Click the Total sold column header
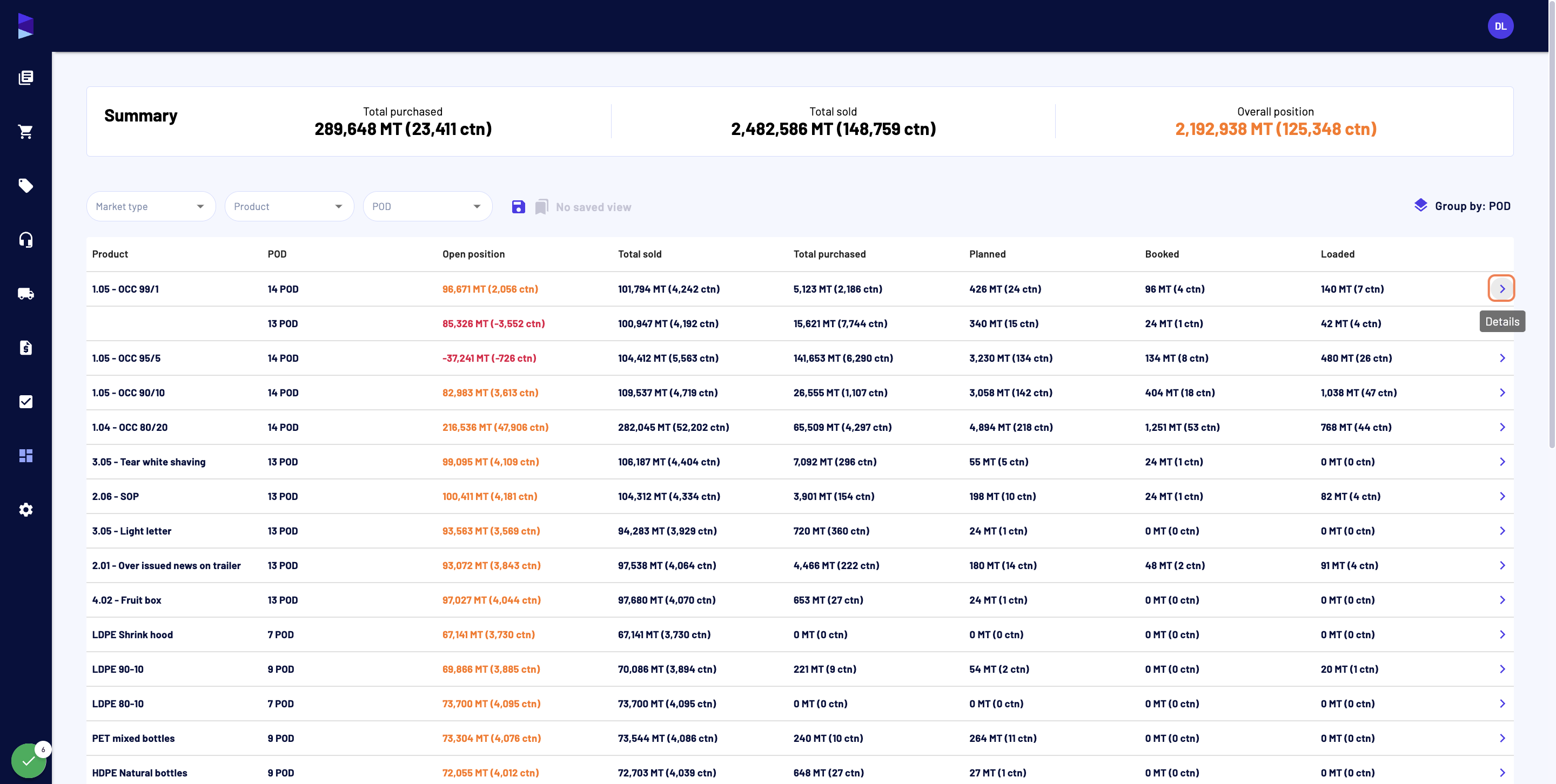Image resolution: width=1556 pixels, height=784 pixels. coord(640,254)
